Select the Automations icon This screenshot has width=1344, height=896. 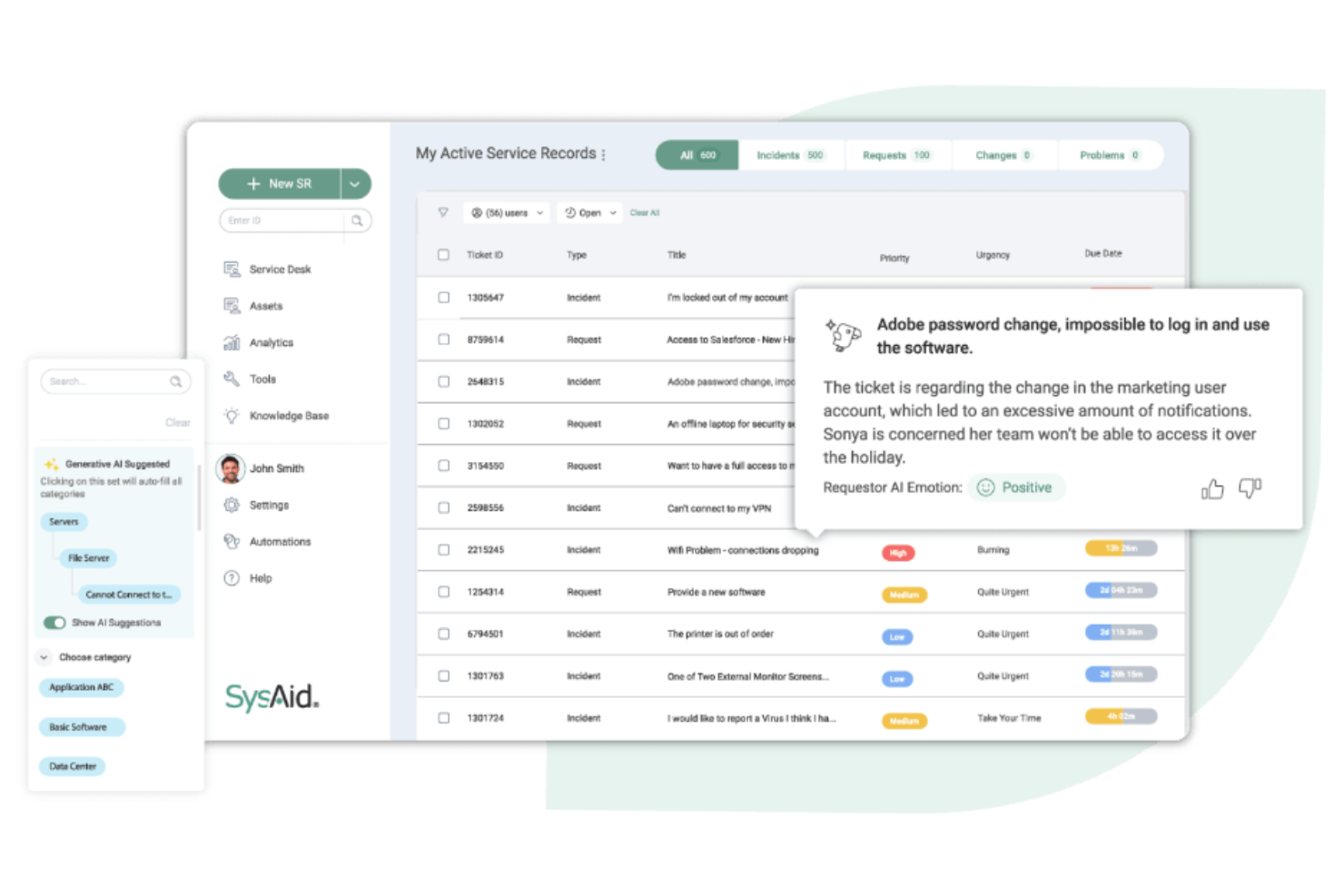[x=232, y=541]
